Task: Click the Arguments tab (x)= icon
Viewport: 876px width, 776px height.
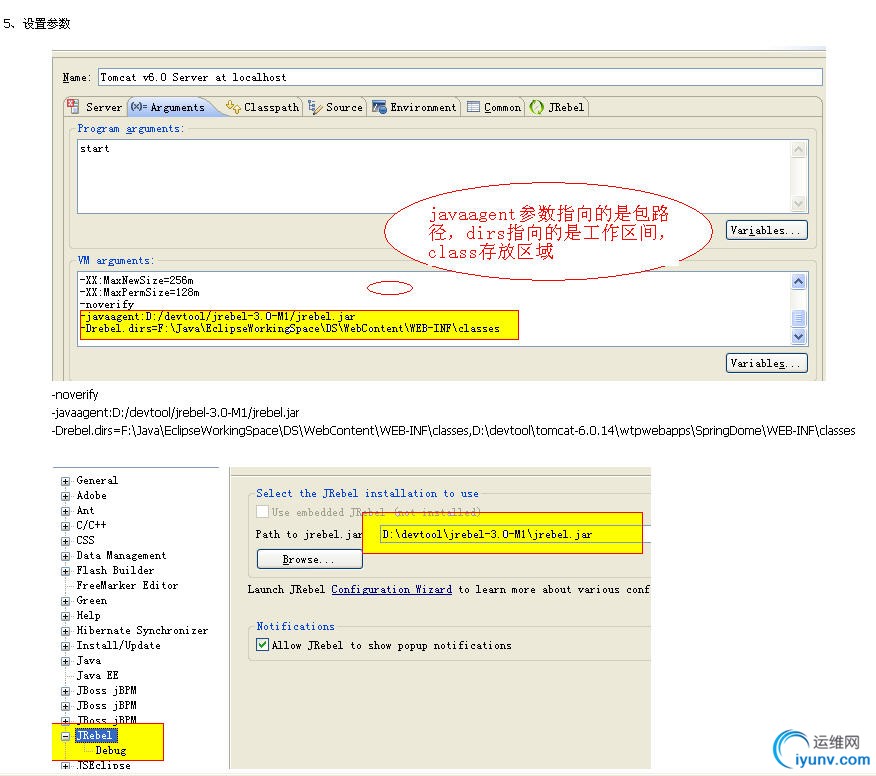Action: pyautogui.click(x=138, y=106)
